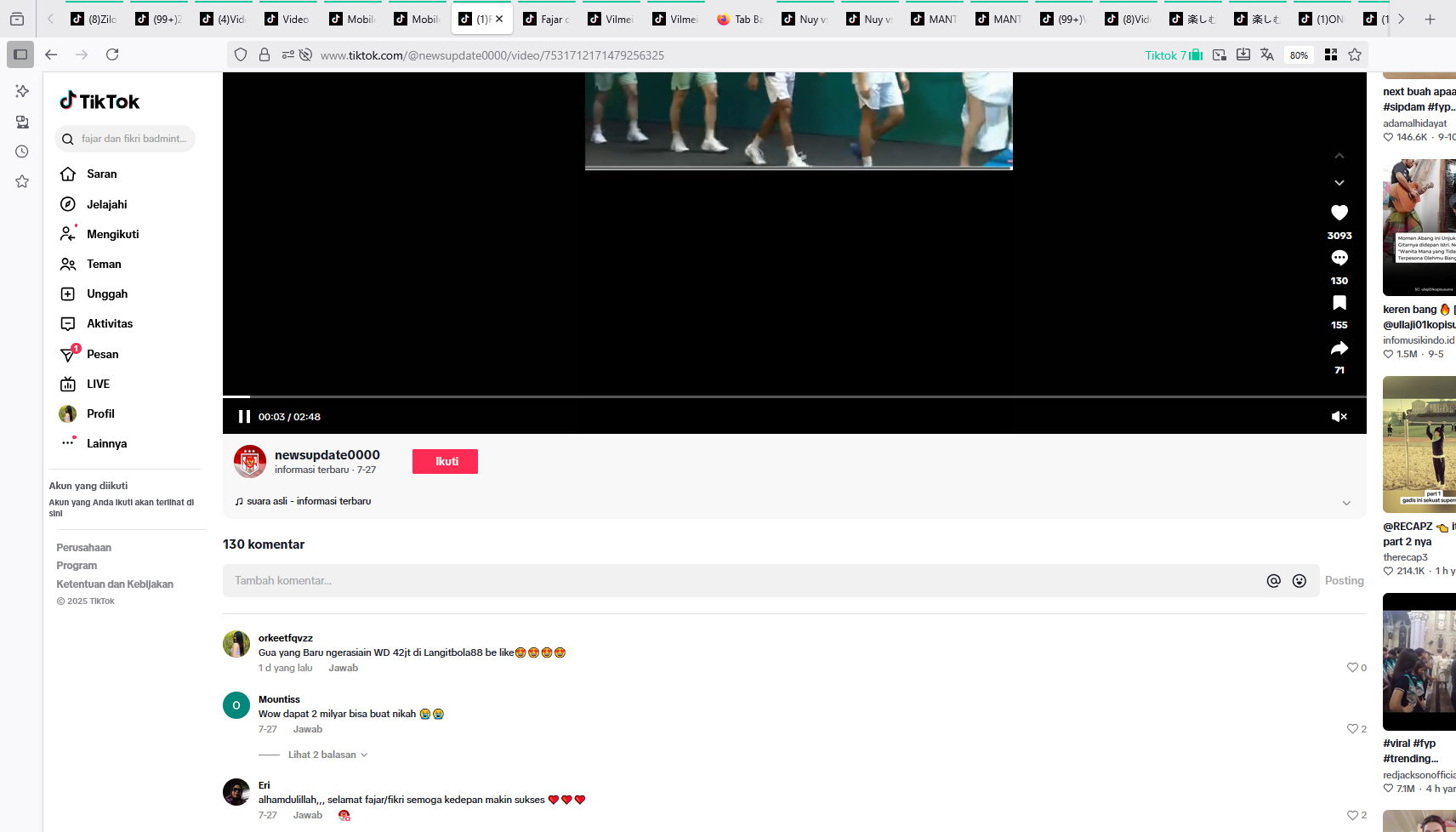1456x832 pixels.
Task: Open Ketentuan dan Kebijakan link
Action: click(115, 584)
